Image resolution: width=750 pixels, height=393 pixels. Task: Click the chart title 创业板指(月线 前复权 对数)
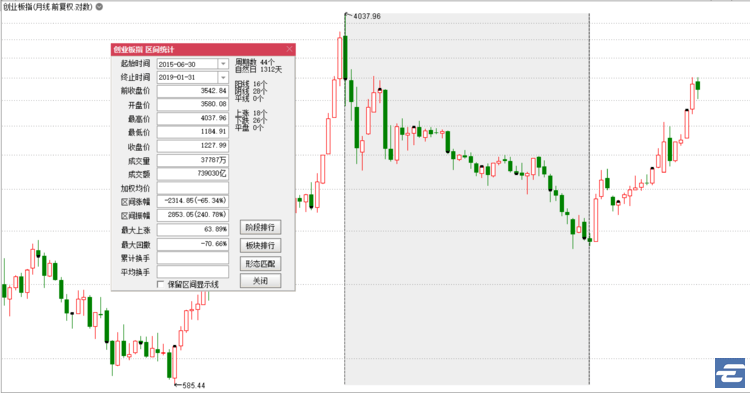tap(48, 7)
